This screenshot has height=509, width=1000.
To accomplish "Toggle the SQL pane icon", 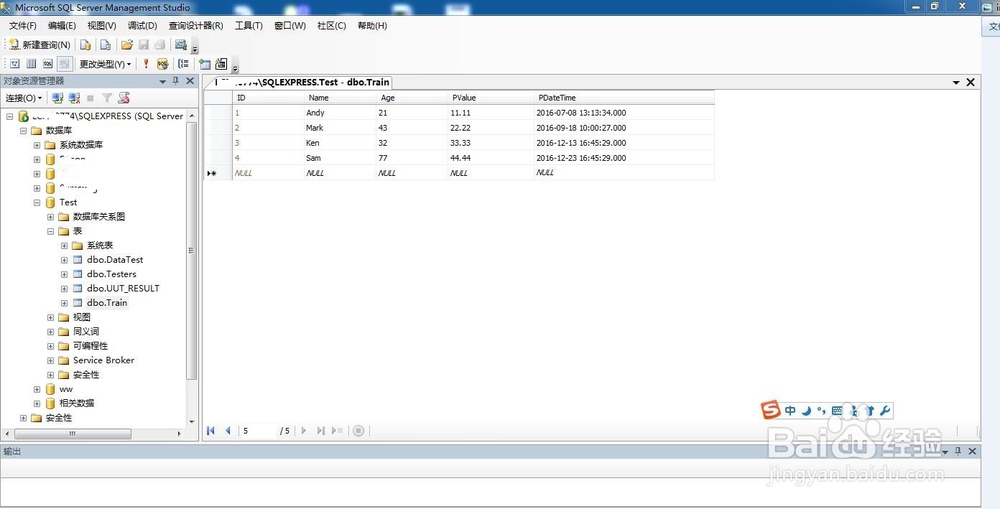I will tap(48, 64).
